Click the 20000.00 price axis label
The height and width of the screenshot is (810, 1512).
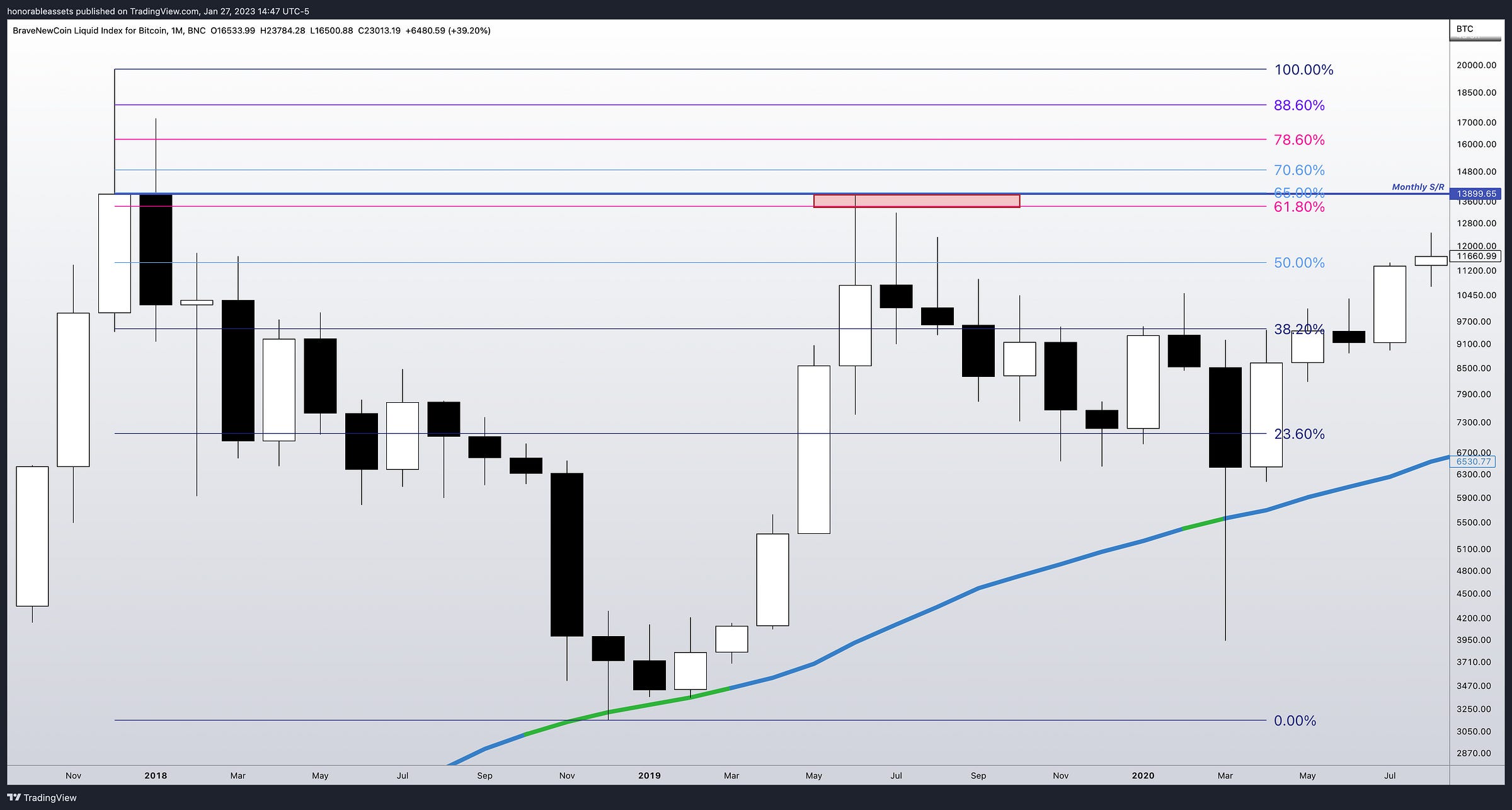(x=1476, y=65)
